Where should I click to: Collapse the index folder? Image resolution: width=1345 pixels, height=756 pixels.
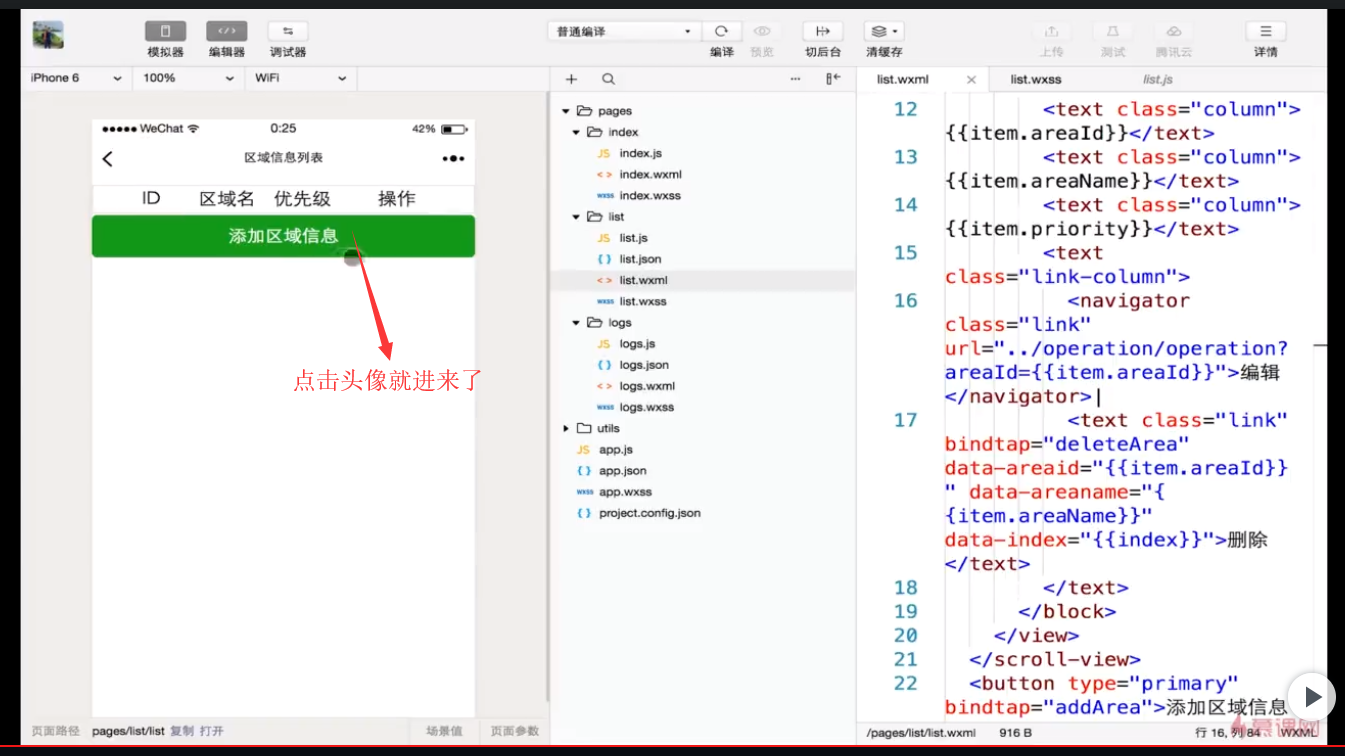[576, 133]
